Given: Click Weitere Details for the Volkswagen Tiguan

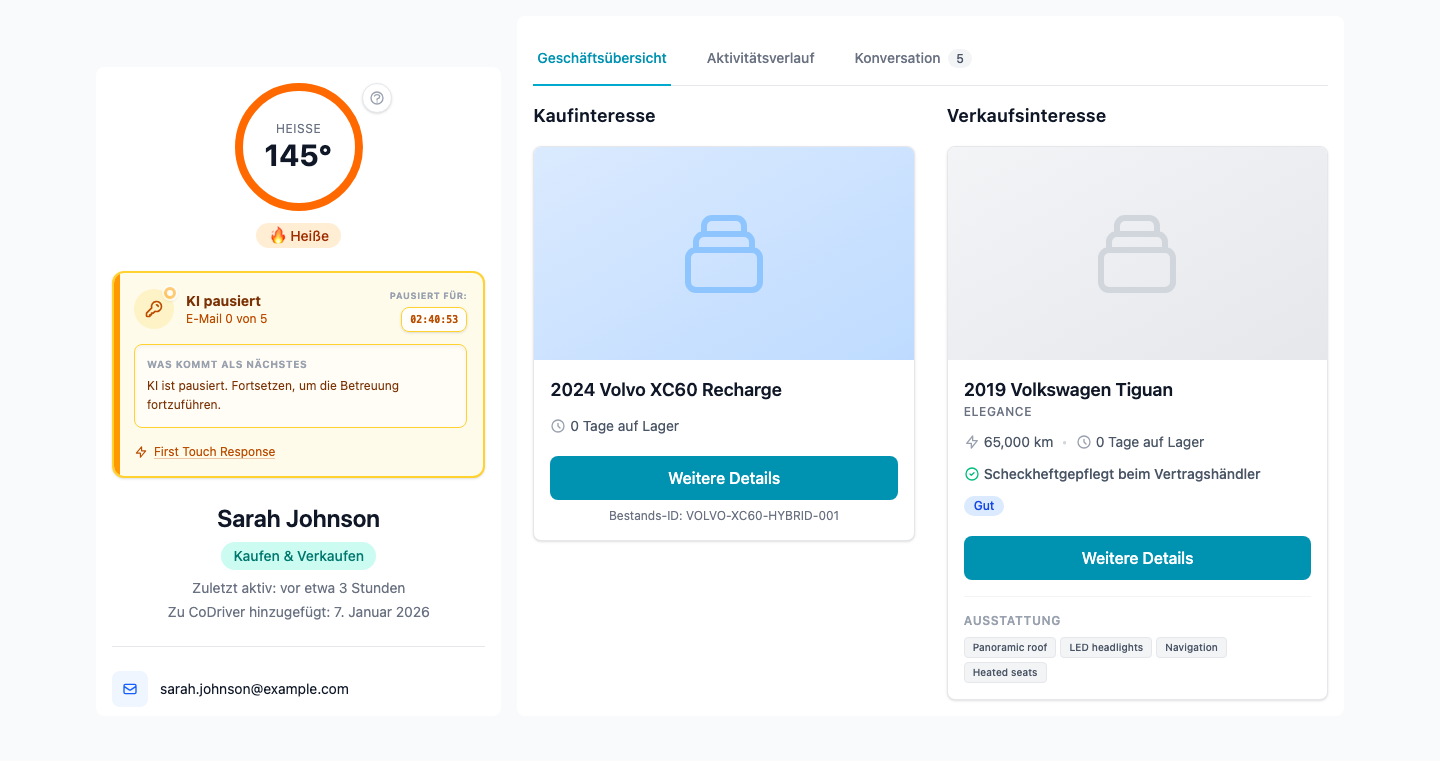Looking at the screenshot, I should (x=1137, y=558).
